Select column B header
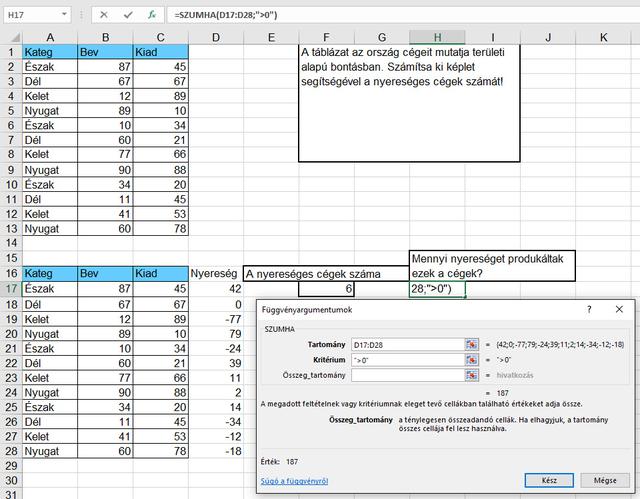 point(105,38)
